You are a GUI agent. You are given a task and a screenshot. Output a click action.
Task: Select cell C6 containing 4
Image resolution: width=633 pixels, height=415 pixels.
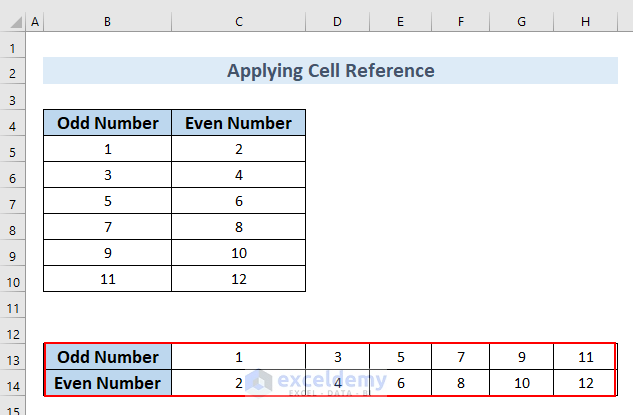click(x=238, y=176)
